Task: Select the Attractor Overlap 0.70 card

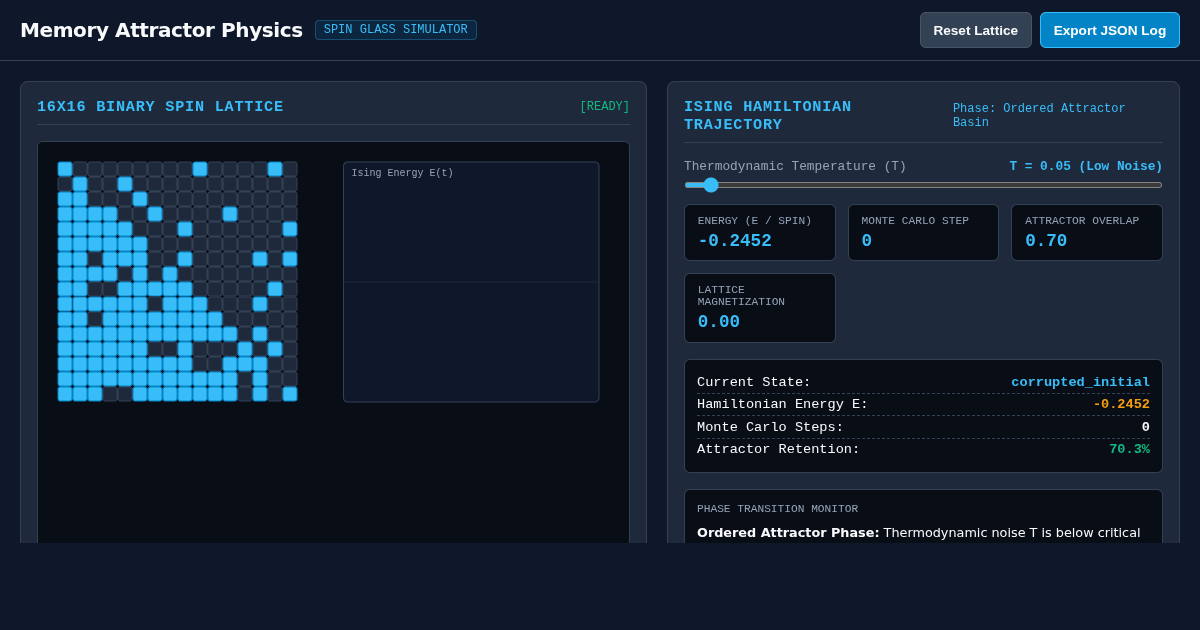Action: tap(1087, 232)
